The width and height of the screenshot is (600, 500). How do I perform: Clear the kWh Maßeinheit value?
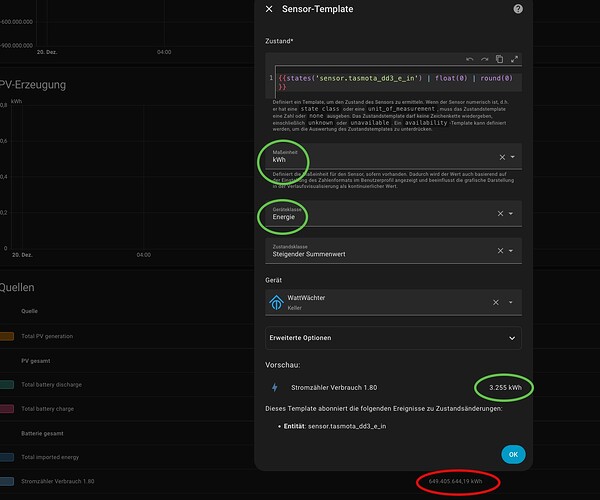click(x=502, y=157)
